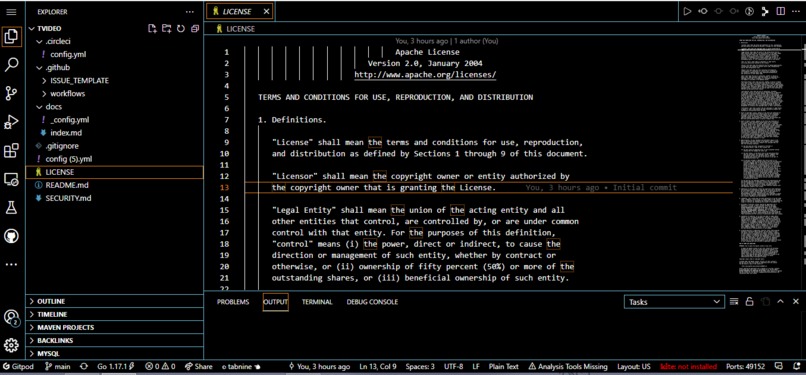
Task: Collapse the TVIDEO root folder
Action: pos(32,29)
